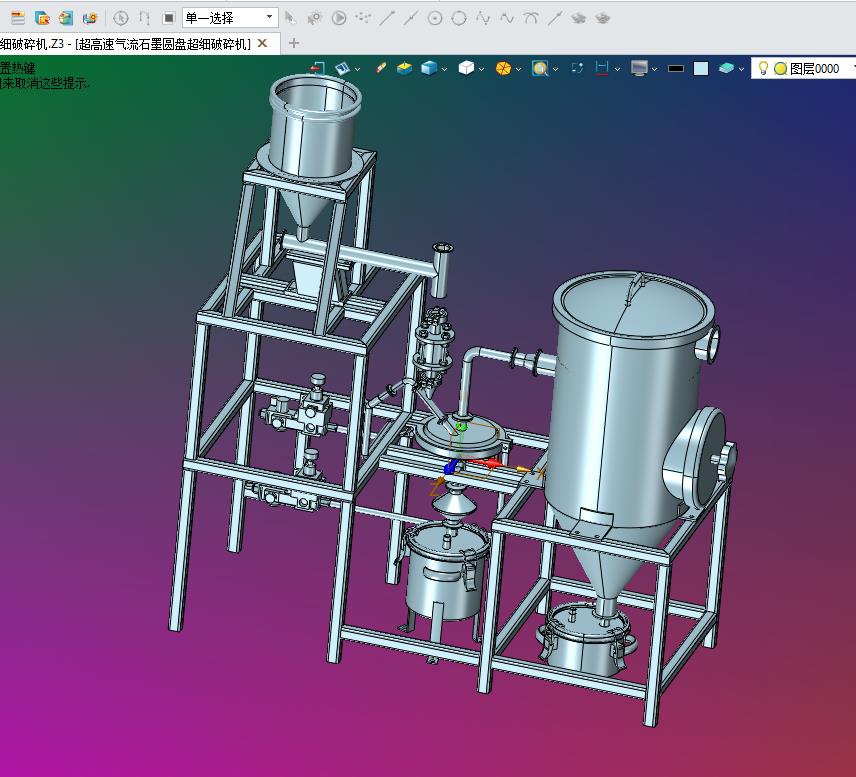
Task: Click the yellow-blue section plane icon
Action: tap(405, 68)
